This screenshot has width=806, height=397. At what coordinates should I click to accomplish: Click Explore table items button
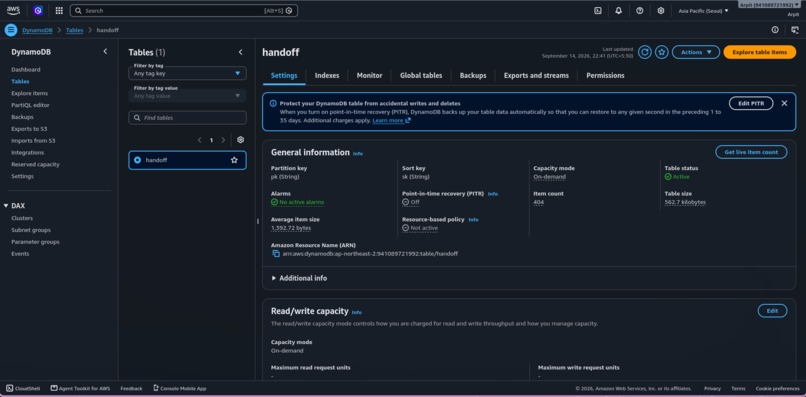pos(759,52)
